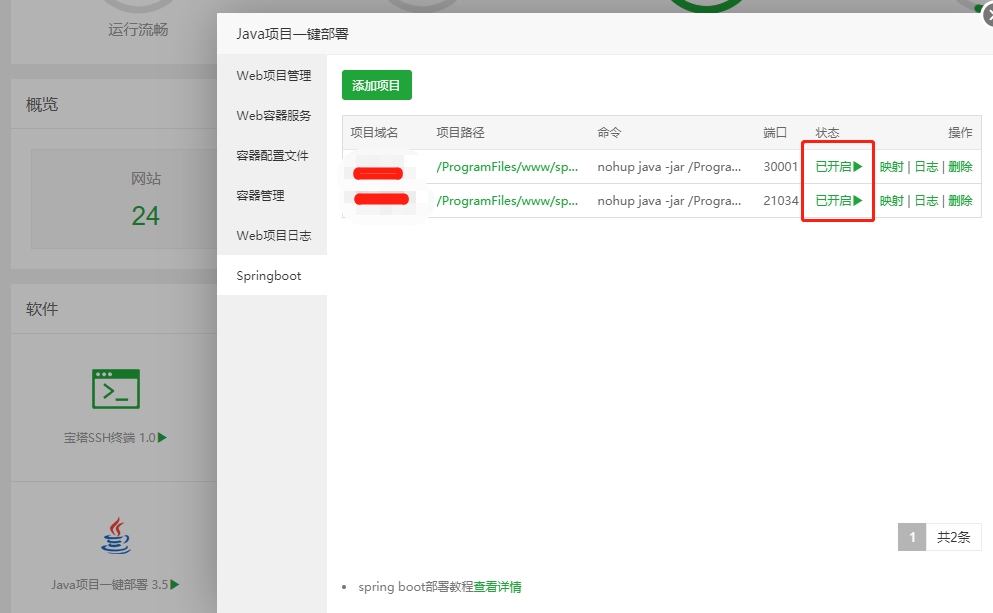
Task: Close the Java项目一键部署 dialog
Action: coord(987,15)
